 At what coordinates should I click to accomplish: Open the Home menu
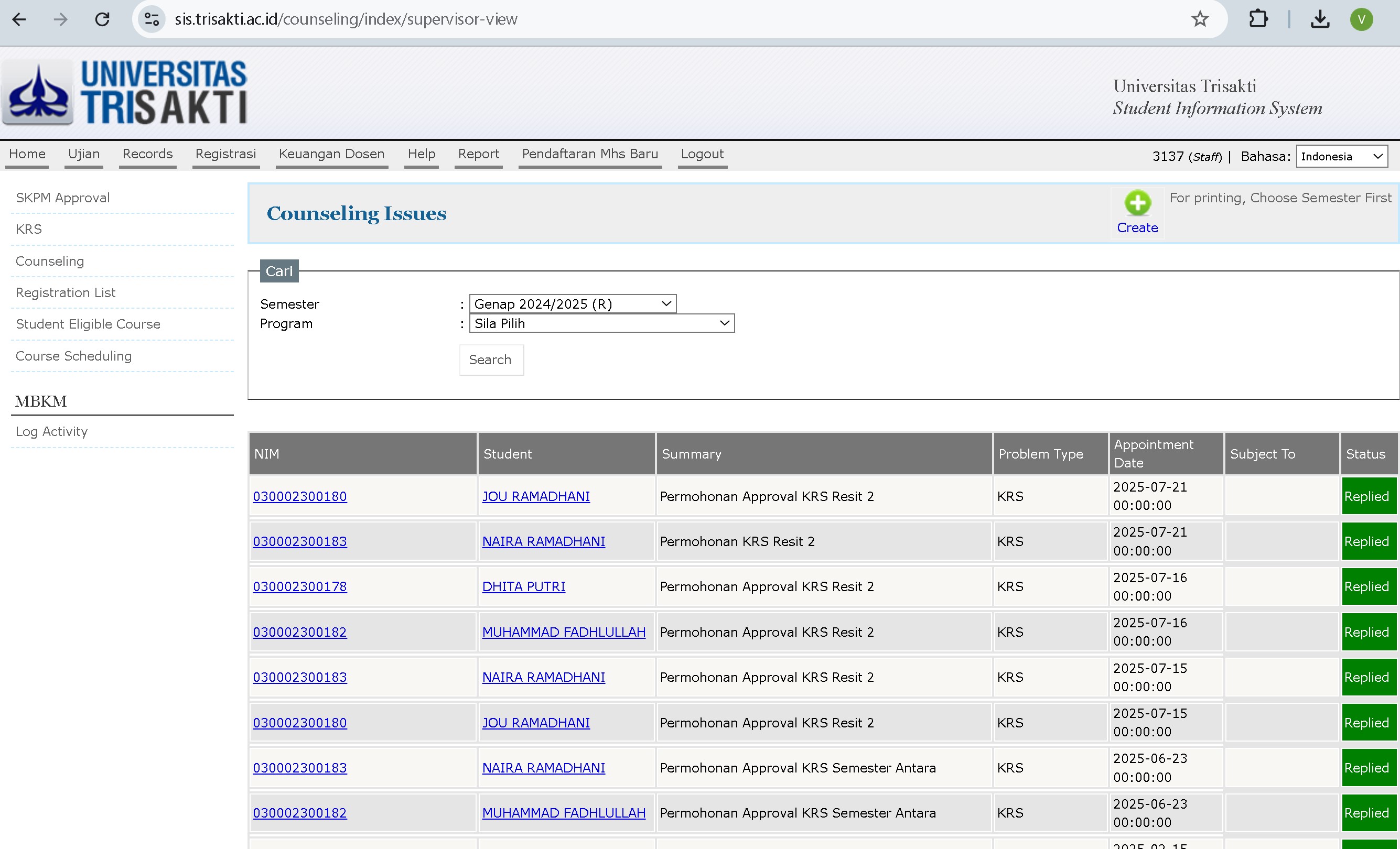(27, 154)
